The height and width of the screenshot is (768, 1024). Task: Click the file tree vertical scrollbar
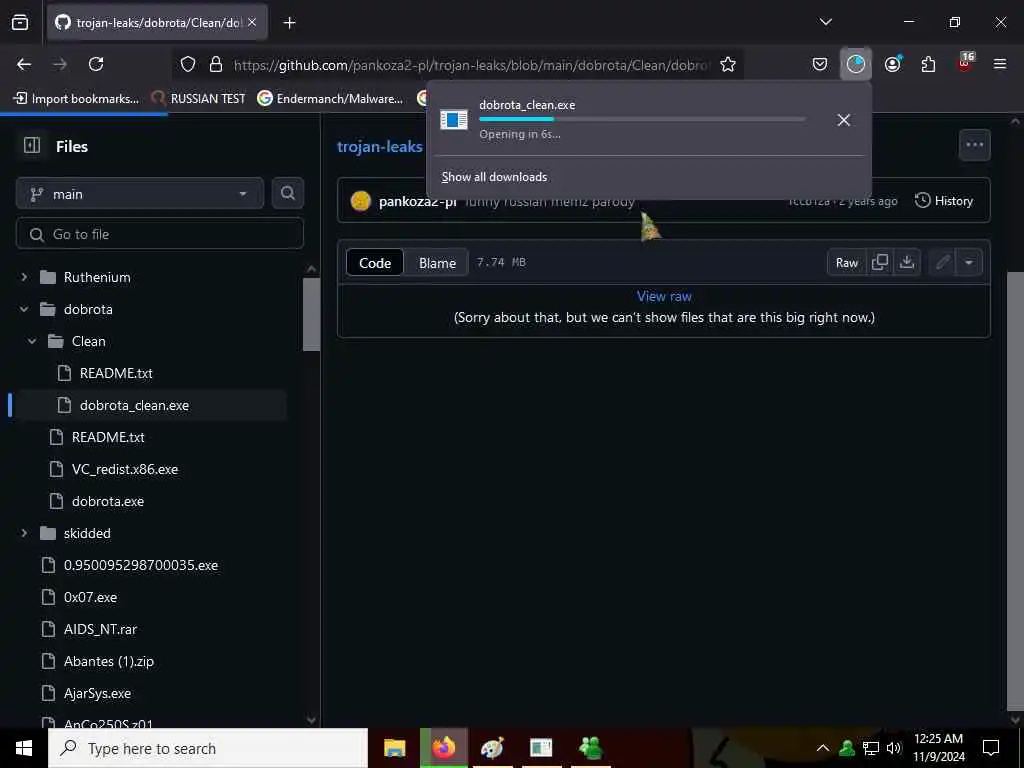[312, 314]
